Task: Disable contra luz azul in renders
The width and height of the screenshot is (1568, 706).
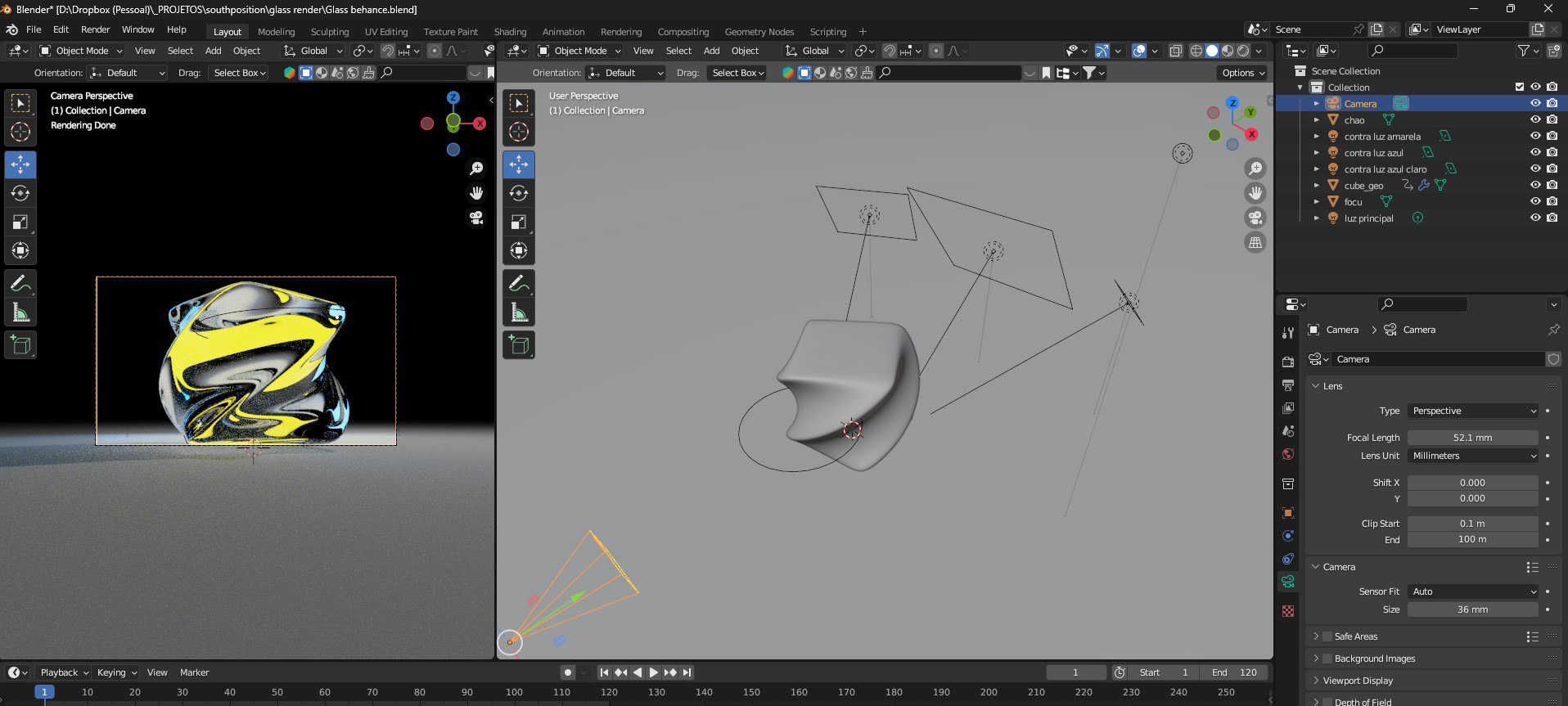Action: tap(1552, 152)
